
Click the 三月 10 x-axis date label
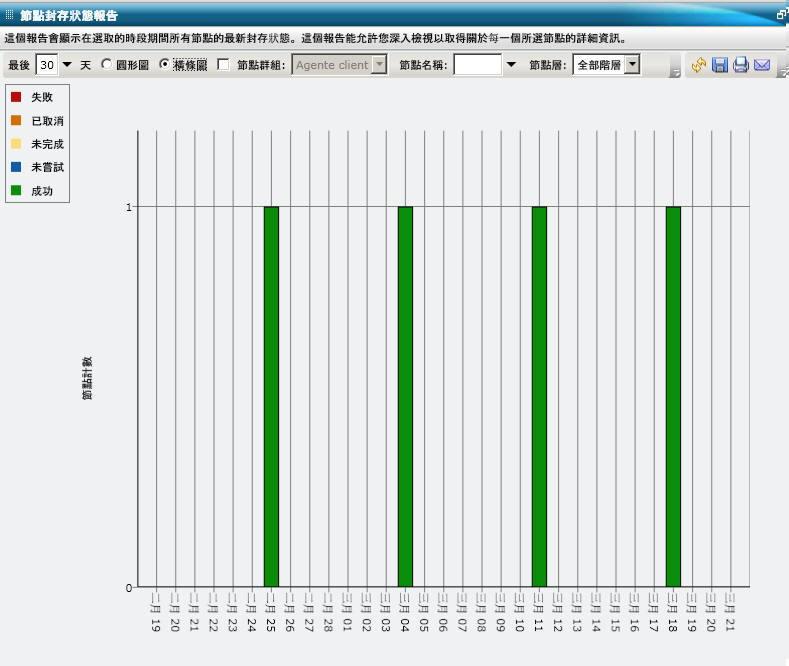point(520,612)
